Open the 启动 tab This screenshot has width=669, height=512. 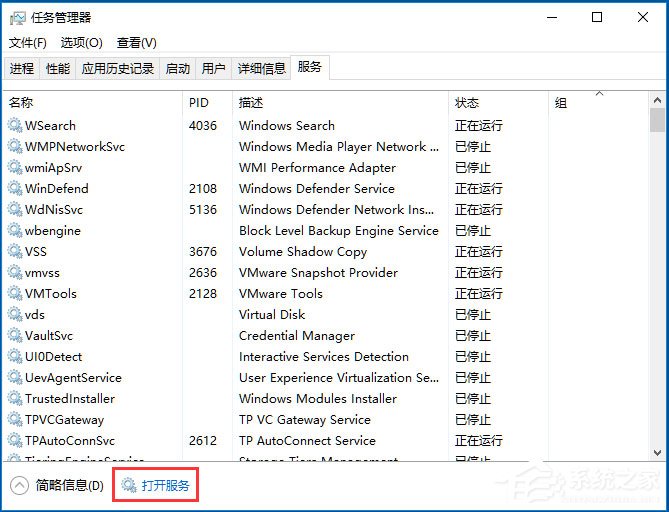coord(177,68)
